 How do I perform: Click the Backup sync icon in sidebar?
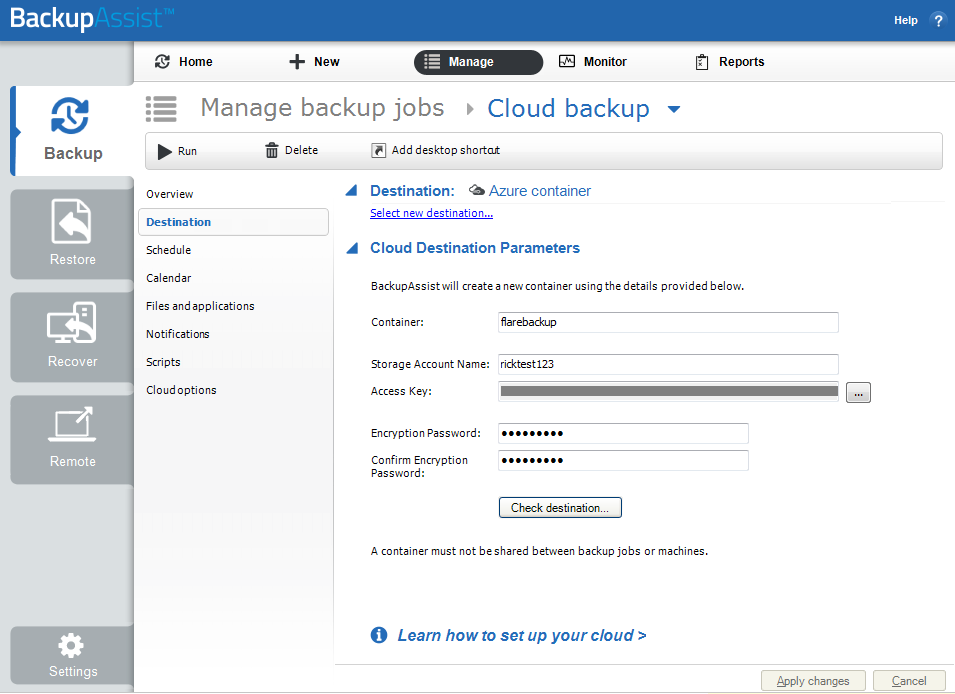70,116
